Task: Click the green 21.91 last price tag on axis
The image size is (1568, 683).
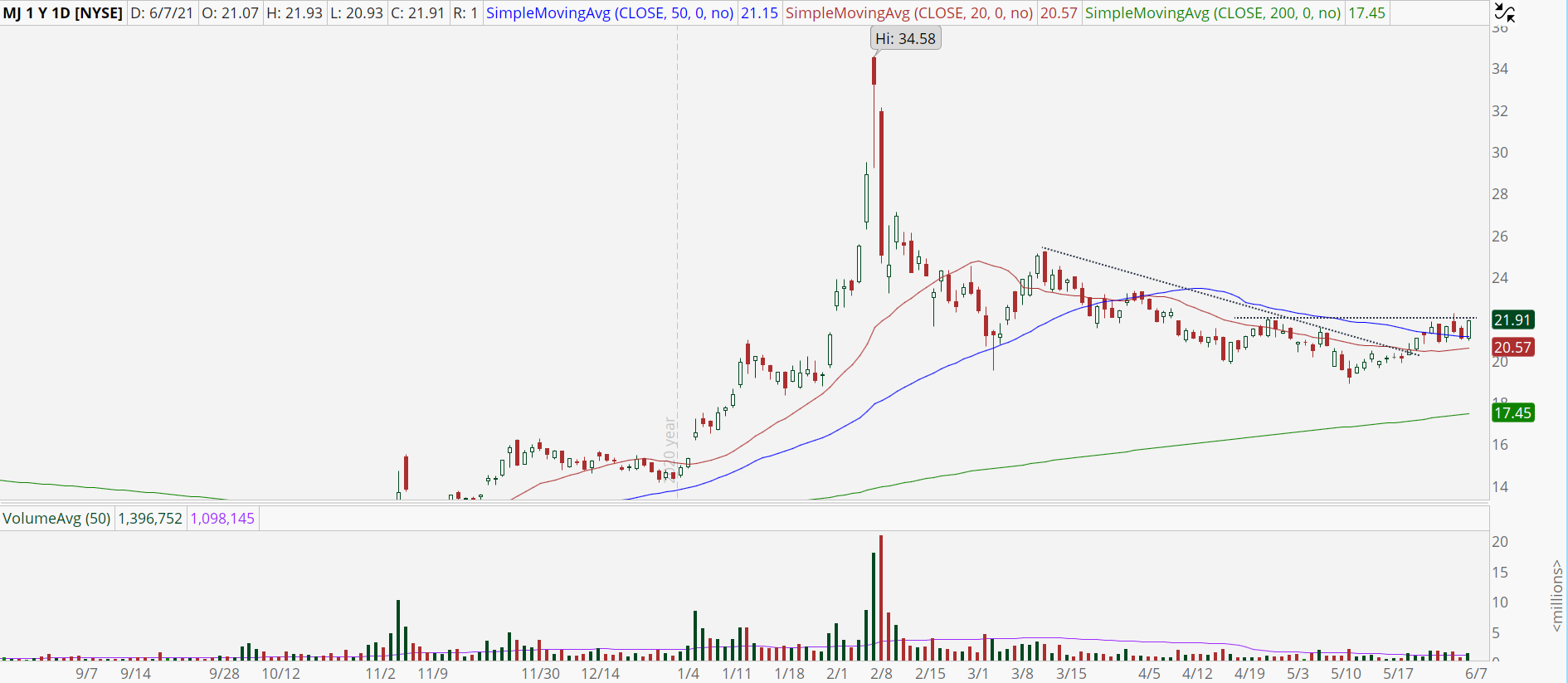Action: [x=1512, y=320]
